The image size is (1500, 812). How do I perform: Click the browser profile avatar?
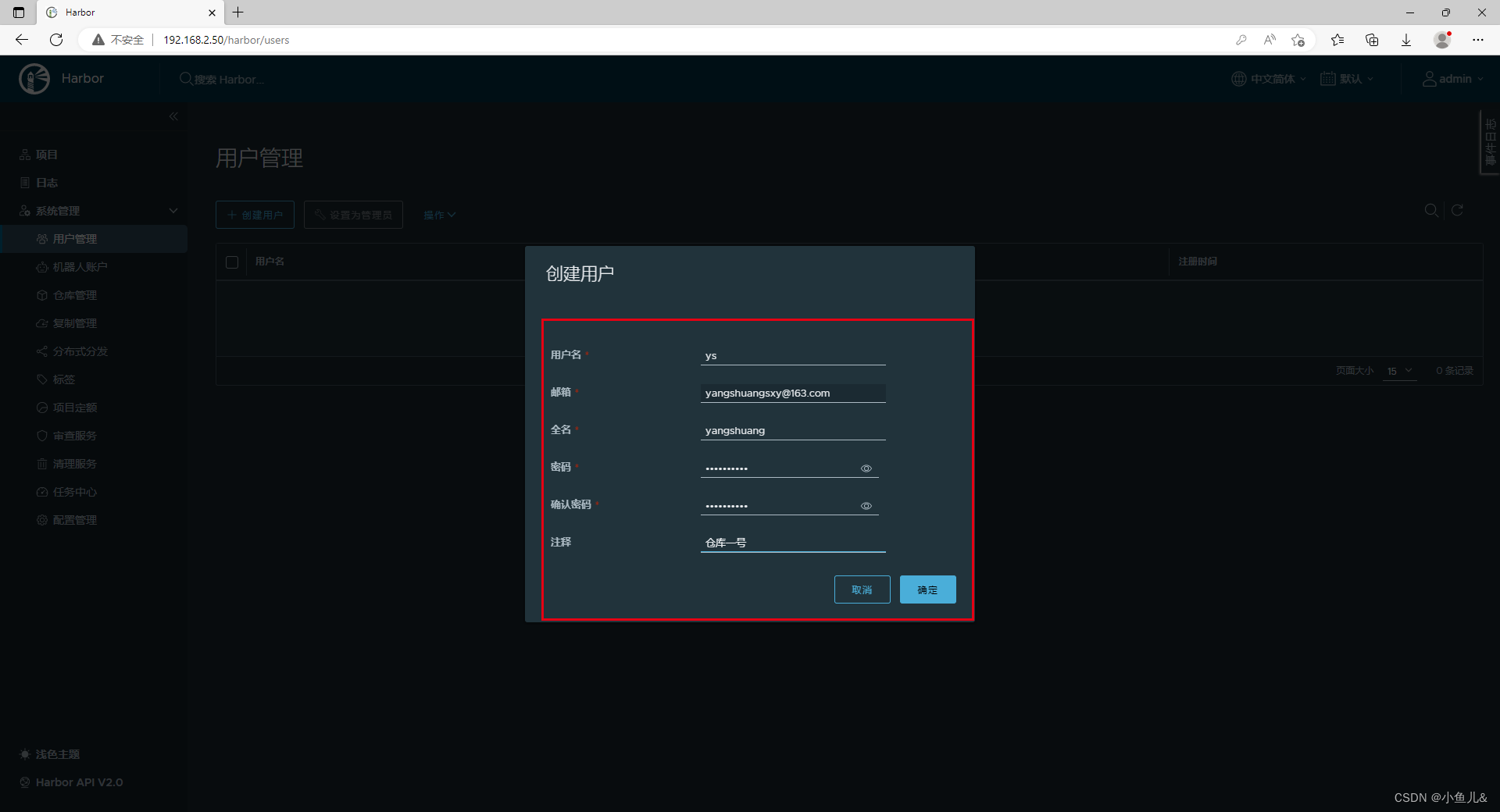[x=1443, y=40]
